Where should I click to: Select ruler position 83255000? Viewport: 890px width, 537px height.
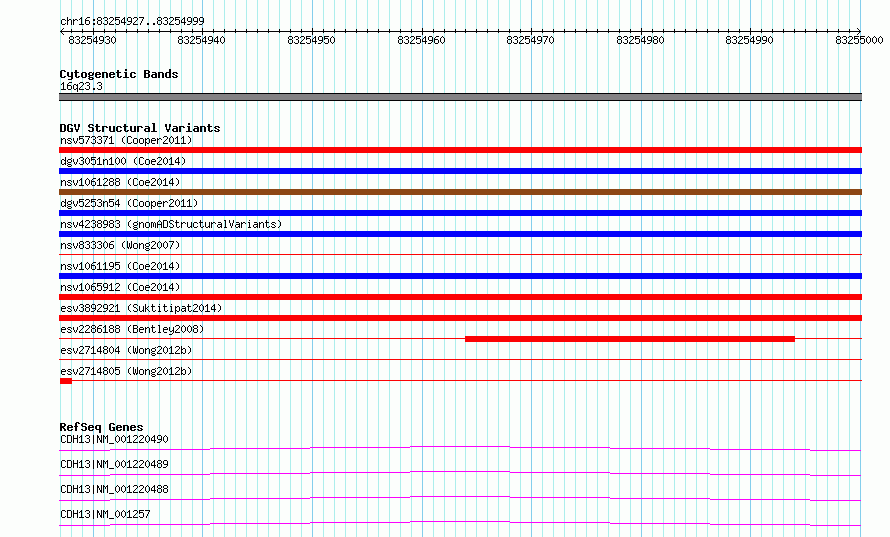pyautogui.click(x=859, y=40)
